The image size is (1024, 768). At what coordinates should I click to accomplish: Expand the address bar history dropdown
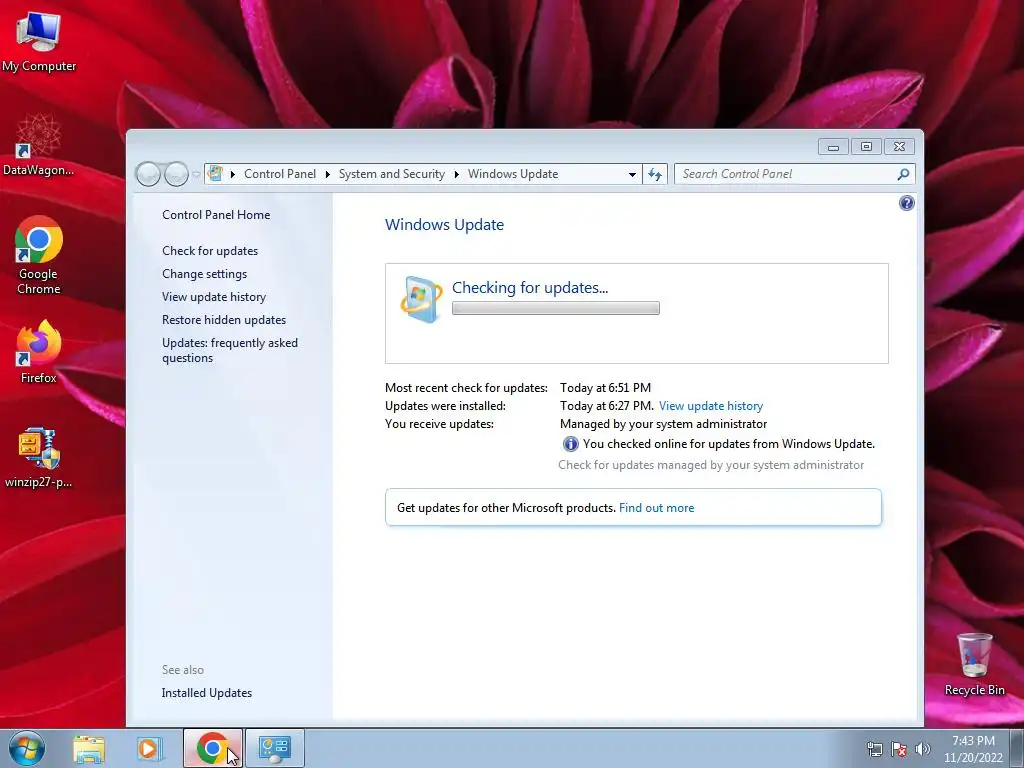(x=632, y=174)
